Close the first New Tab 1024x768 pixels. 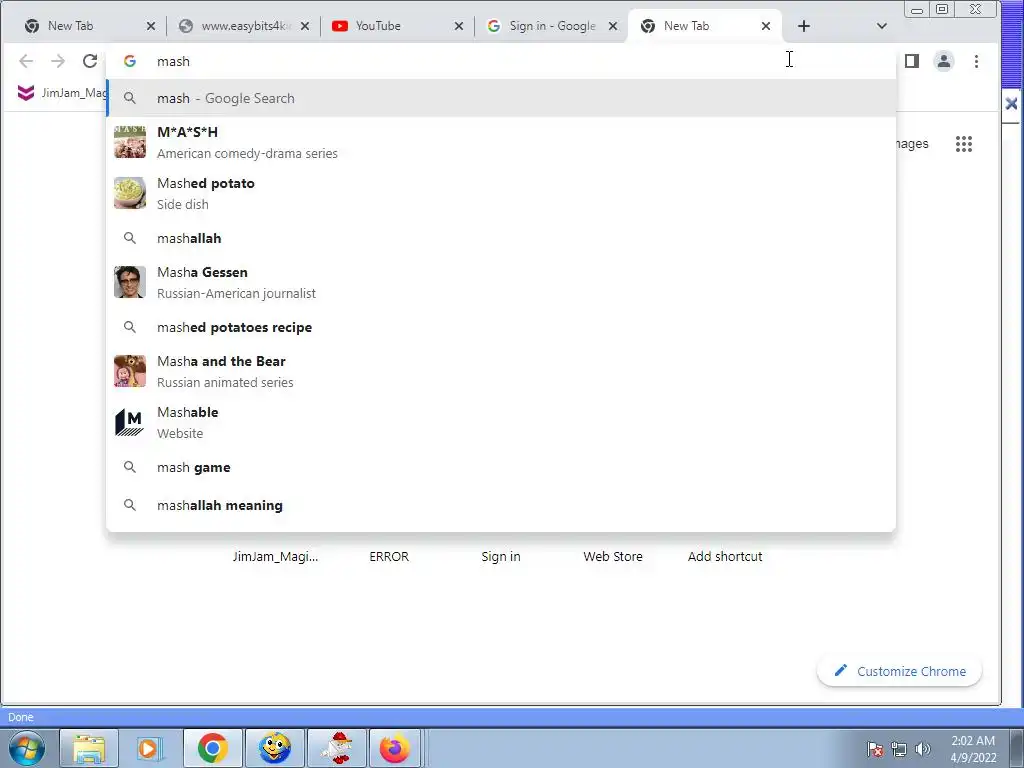pyautogui.click(x=151, y=26)
